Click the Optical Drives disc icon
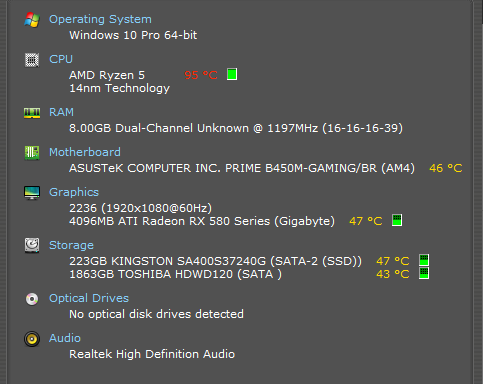The height and width of the screenshot is (384, 483). click(32, 299)
